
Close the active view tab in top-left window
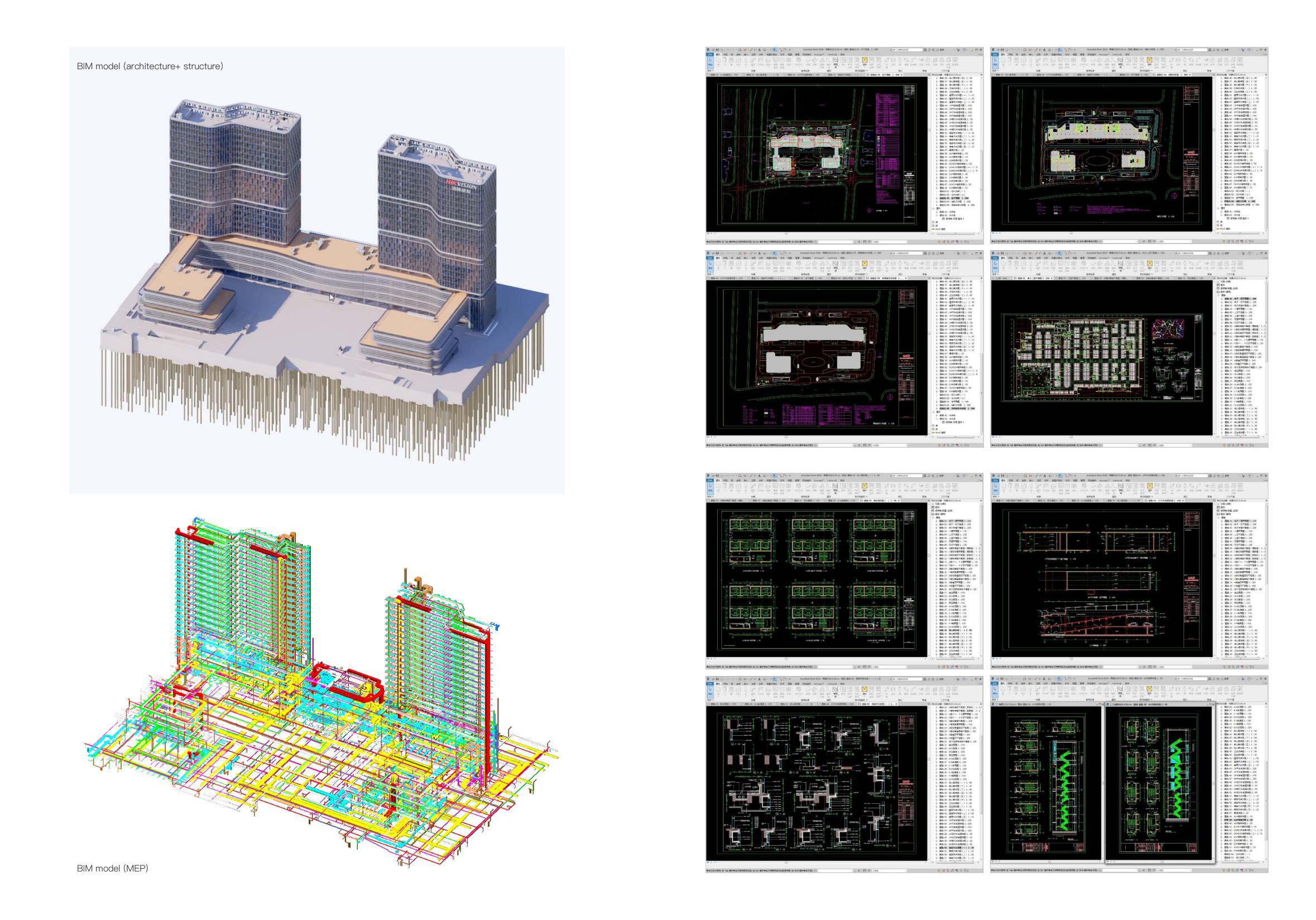pyautogui.click(x=901, y=75)
